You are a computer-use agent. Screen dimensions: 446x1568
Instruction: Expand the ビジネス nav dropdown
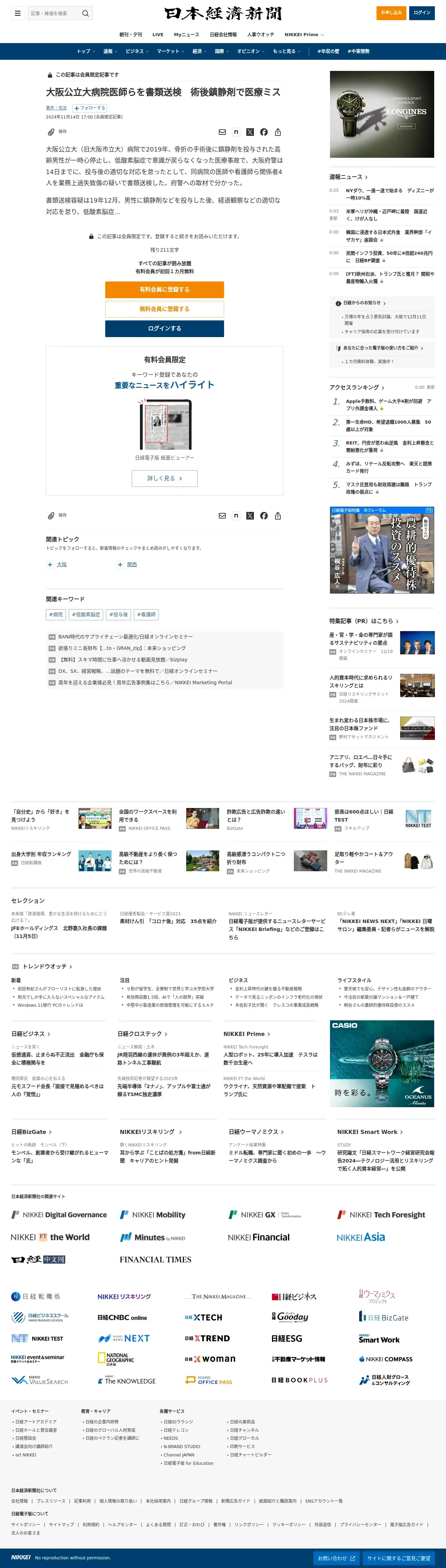click(137, 52)
